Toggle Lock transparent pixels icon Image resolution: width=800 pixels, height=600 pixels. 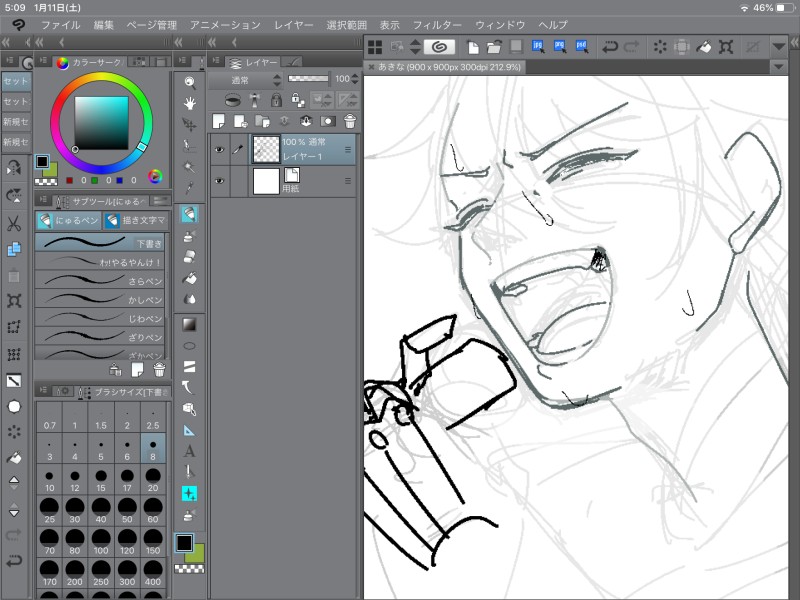[298, 99]
